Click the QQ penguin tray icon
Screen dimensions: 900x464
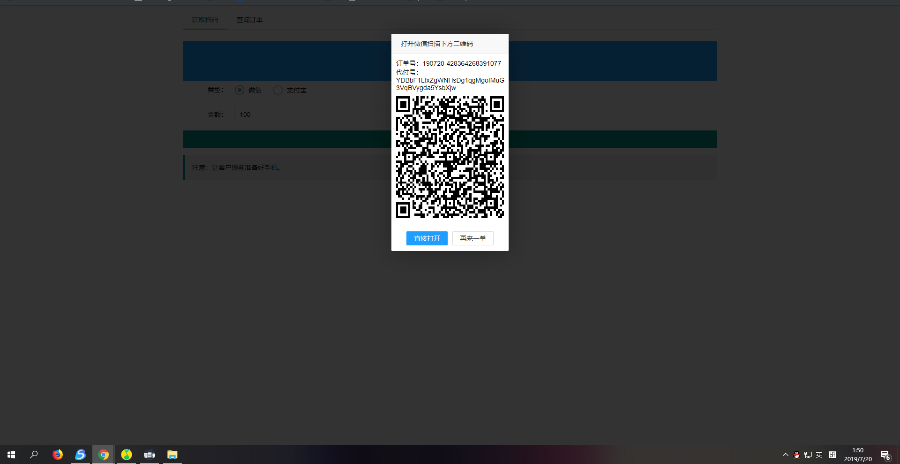(797, 455)
